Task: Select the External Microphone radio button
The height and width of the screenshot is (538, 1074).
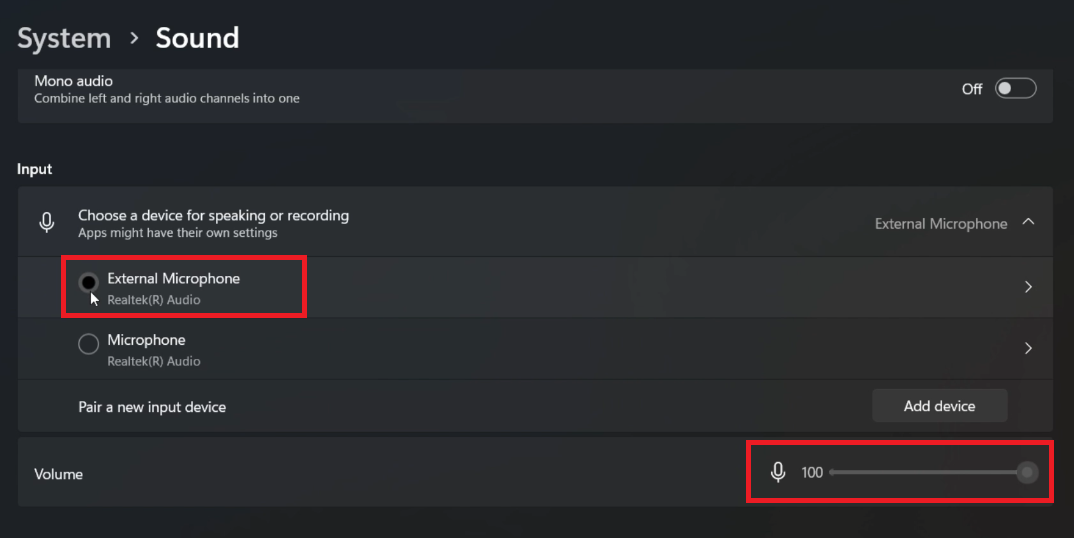Action: pos(88,283)
